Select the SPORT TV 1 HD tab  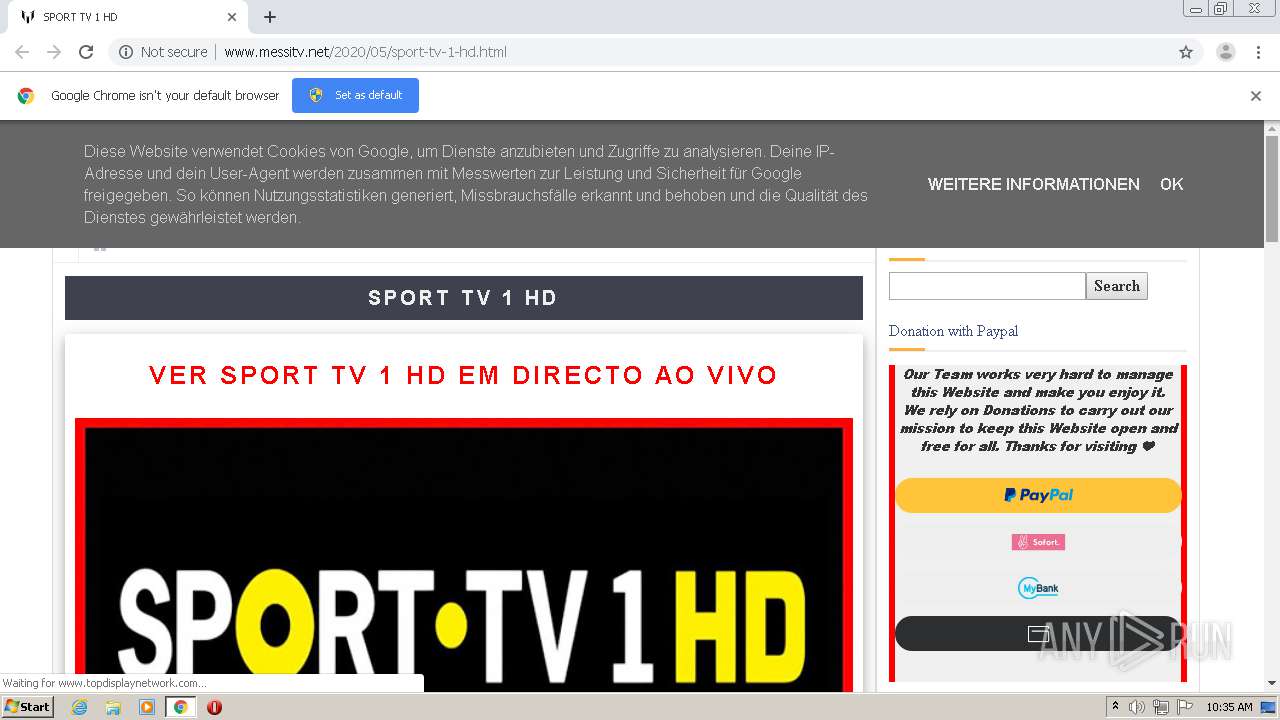pyautogui.click(x=128, y=17)
